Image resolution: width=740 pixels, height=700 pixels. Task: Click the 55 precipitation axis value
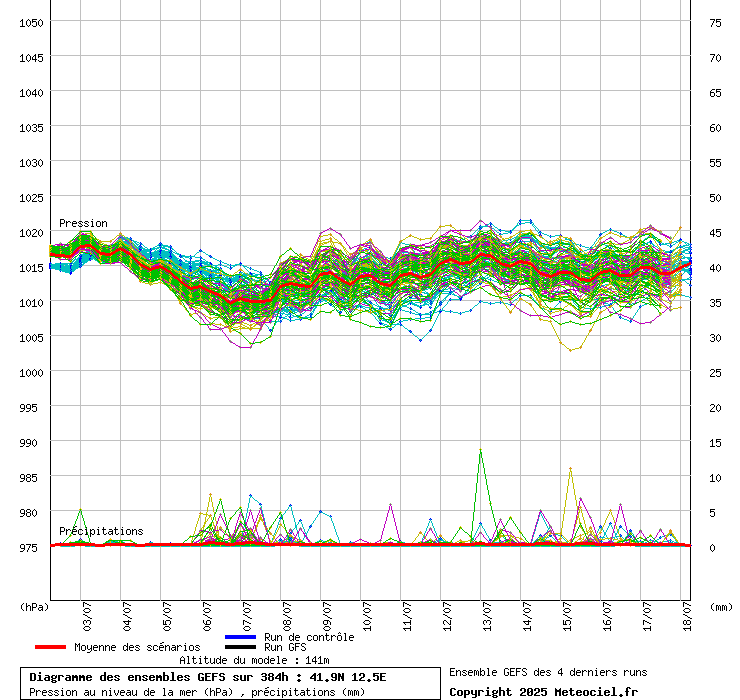click(x=715, y=162)
